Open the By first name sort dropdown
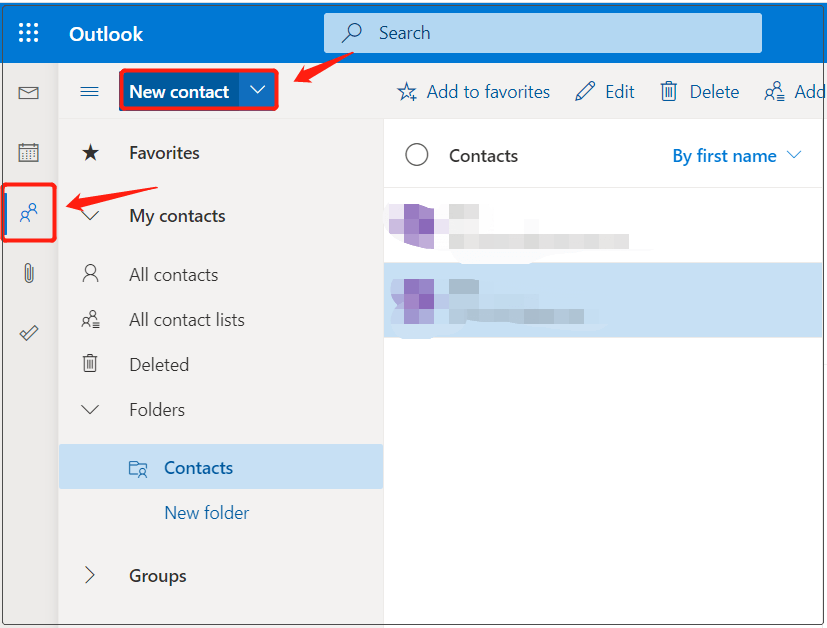The width and height of the screenshot is (827, 628). (737, 156)
